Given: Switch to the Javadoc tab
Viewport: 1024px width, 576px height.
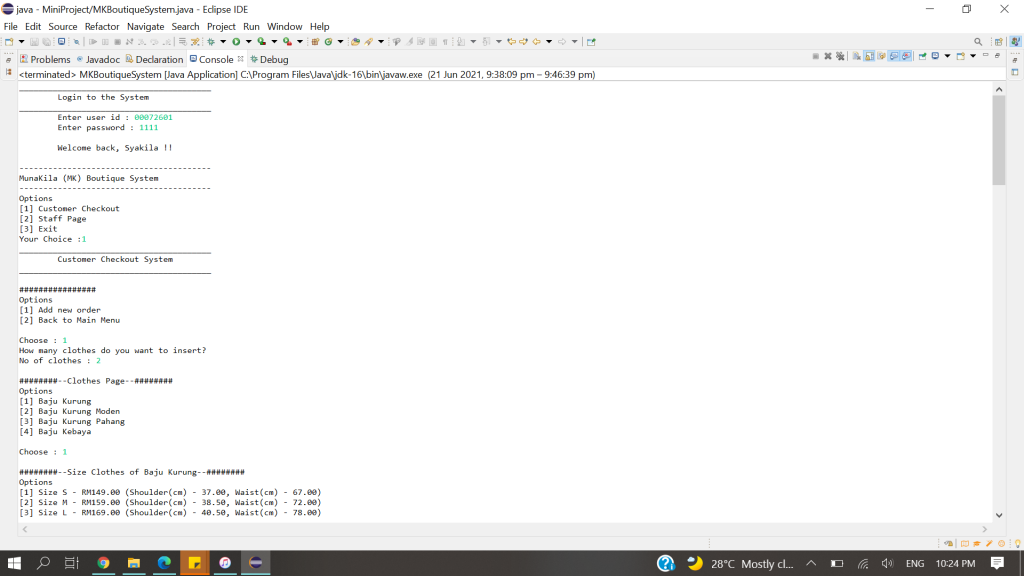Looking at the screenshot, I should 102,59.
